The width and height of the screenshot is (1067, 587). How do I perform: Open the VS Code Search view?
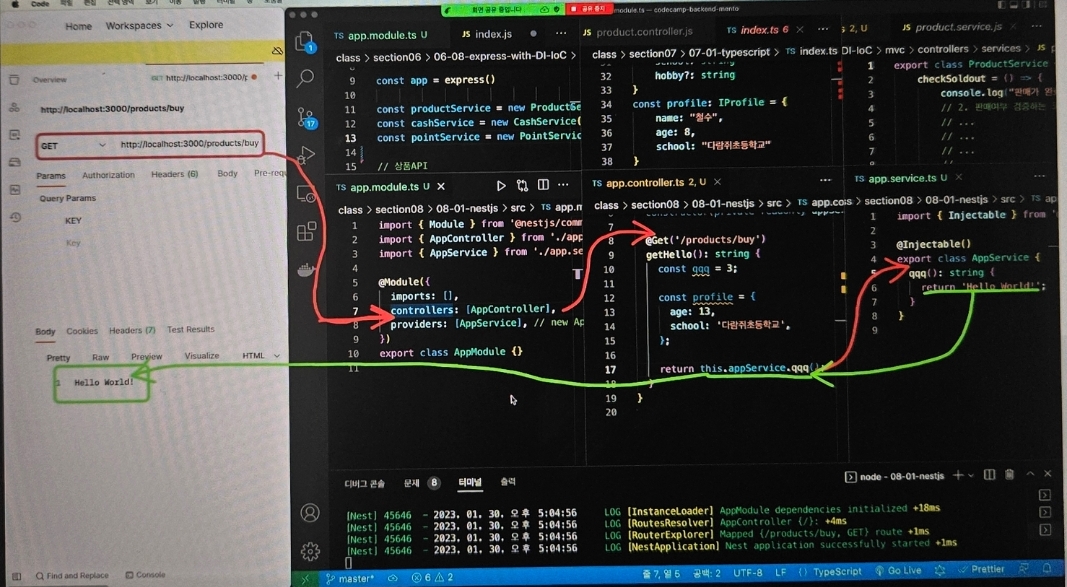click(x=306, y=78)
